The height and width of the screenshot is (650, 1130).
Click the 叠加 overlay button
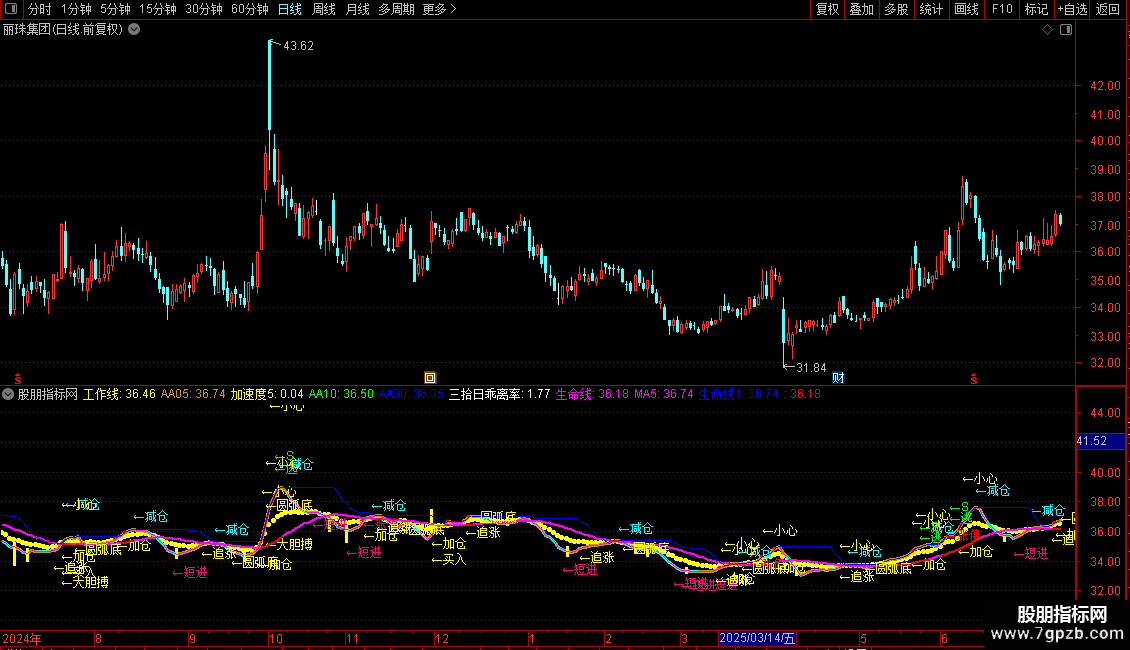[861, 9]
